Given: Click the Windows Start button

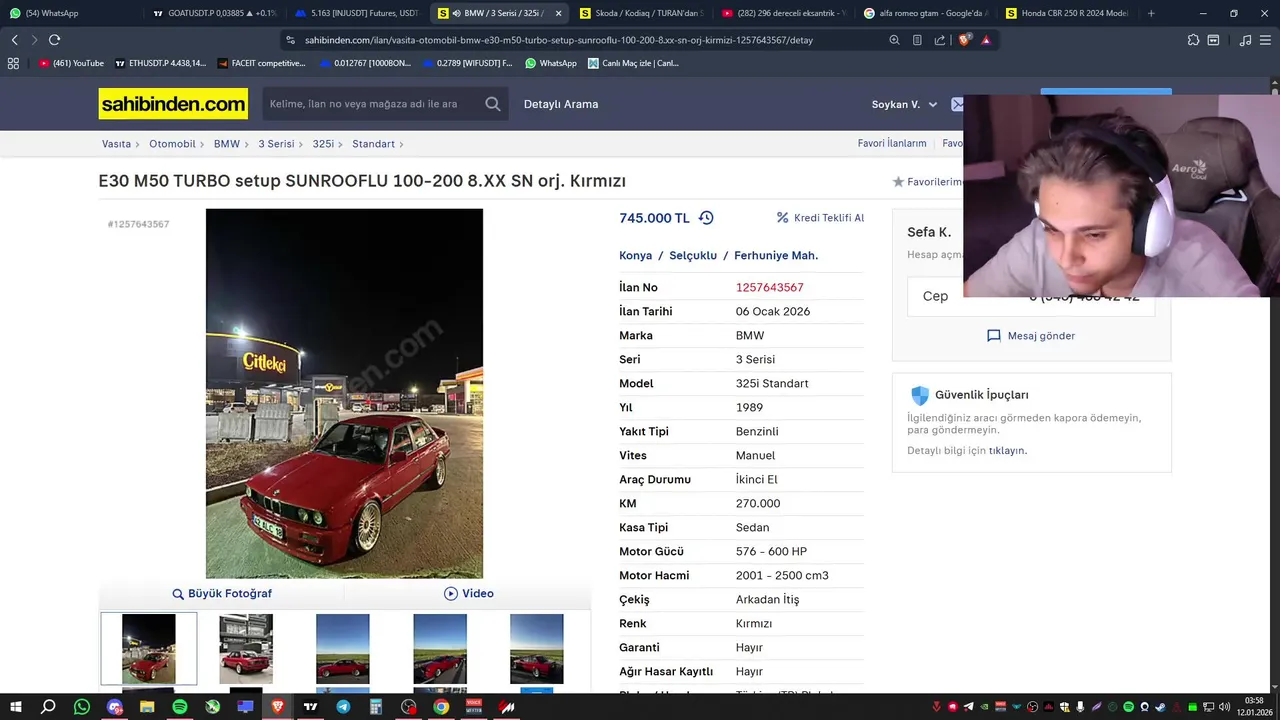Looking at the screenshot, I should (16, 707).
